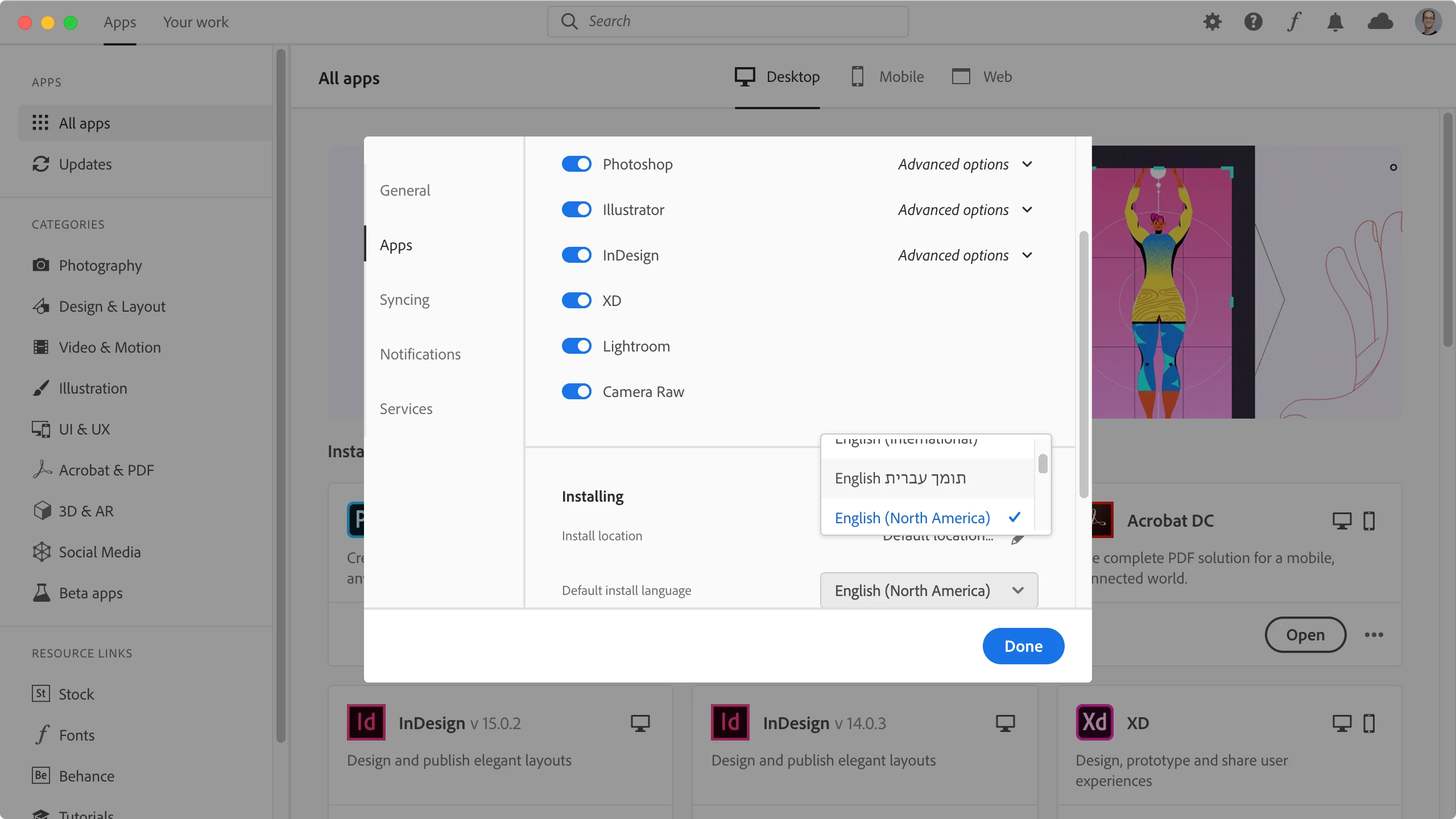
Task: Click Open button for Acrobat DC
Action: [x=1305, y=635]
